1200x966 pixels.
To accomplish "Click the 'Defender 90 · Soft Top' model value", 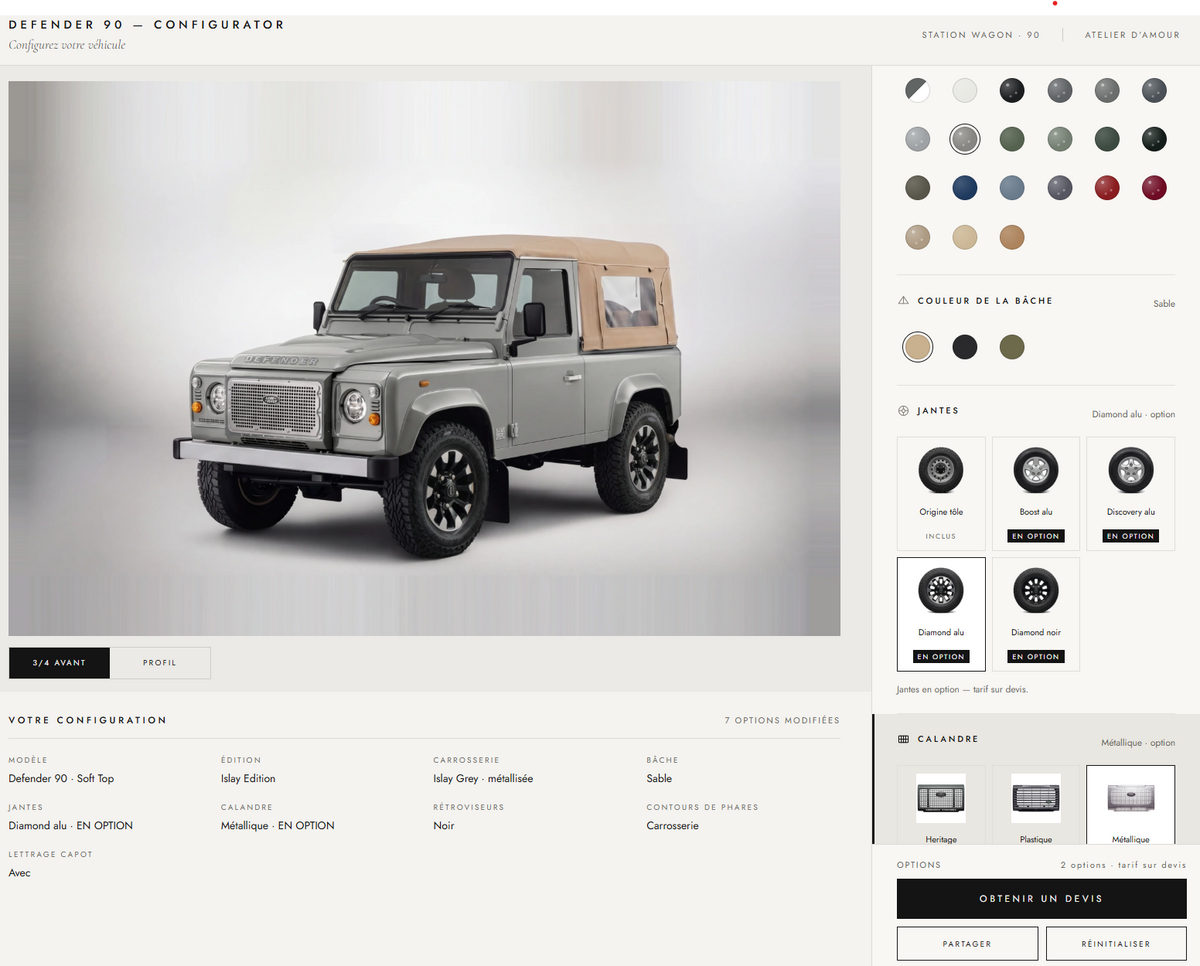I will point(61,778).
